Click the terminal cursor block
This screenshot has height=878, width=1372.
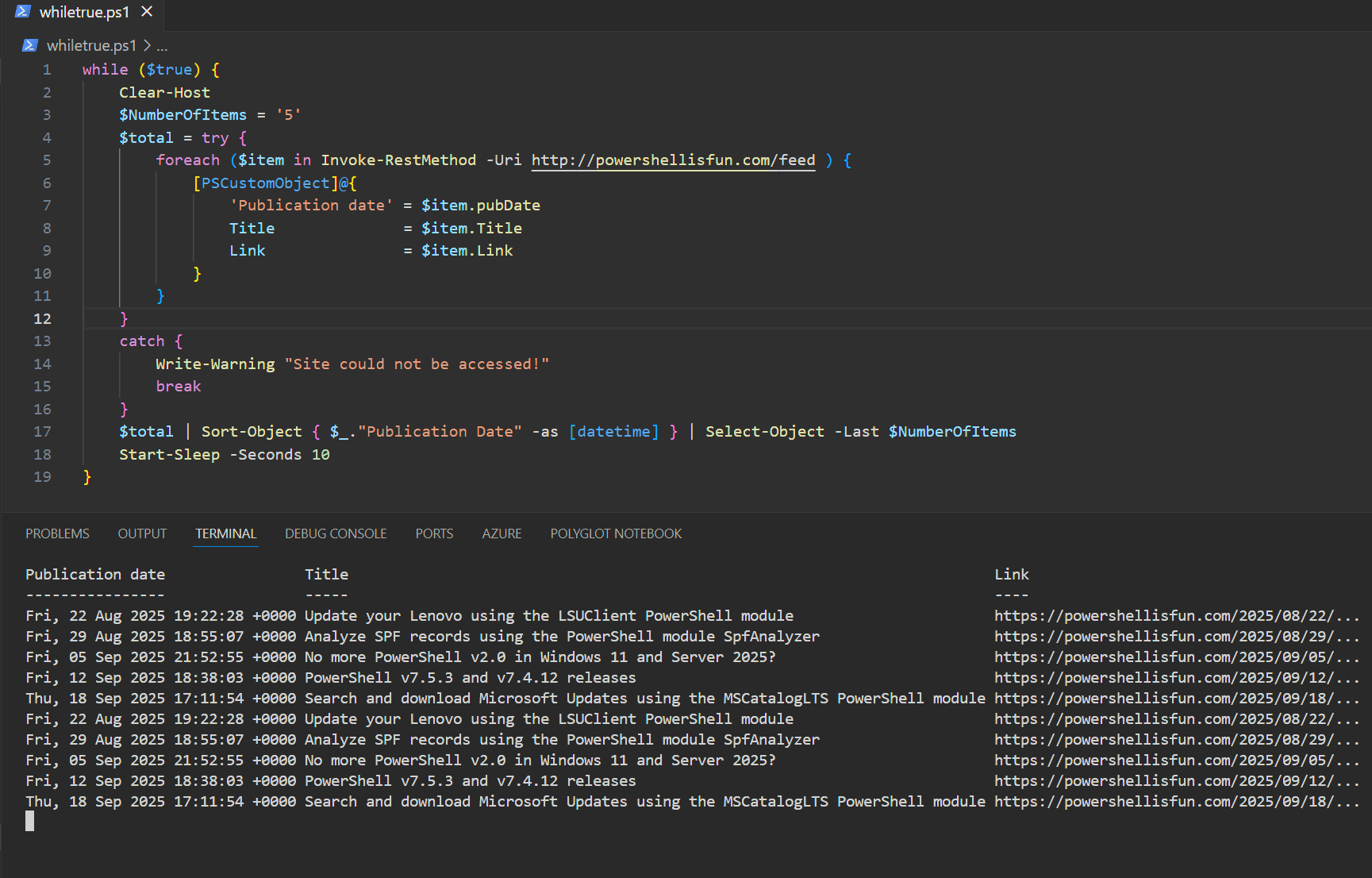(29, 822)
